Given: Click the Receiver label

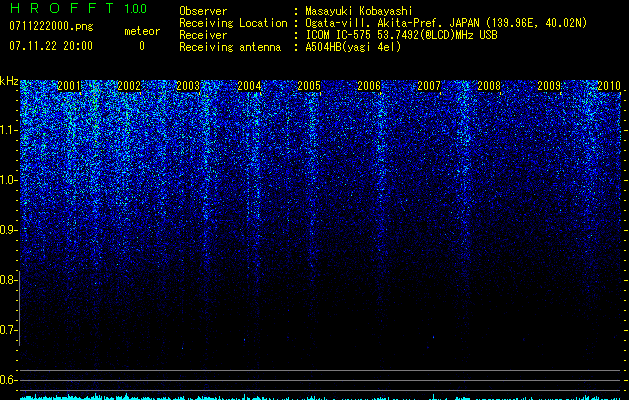Looking at the screenshot, I should click(203, 35).
